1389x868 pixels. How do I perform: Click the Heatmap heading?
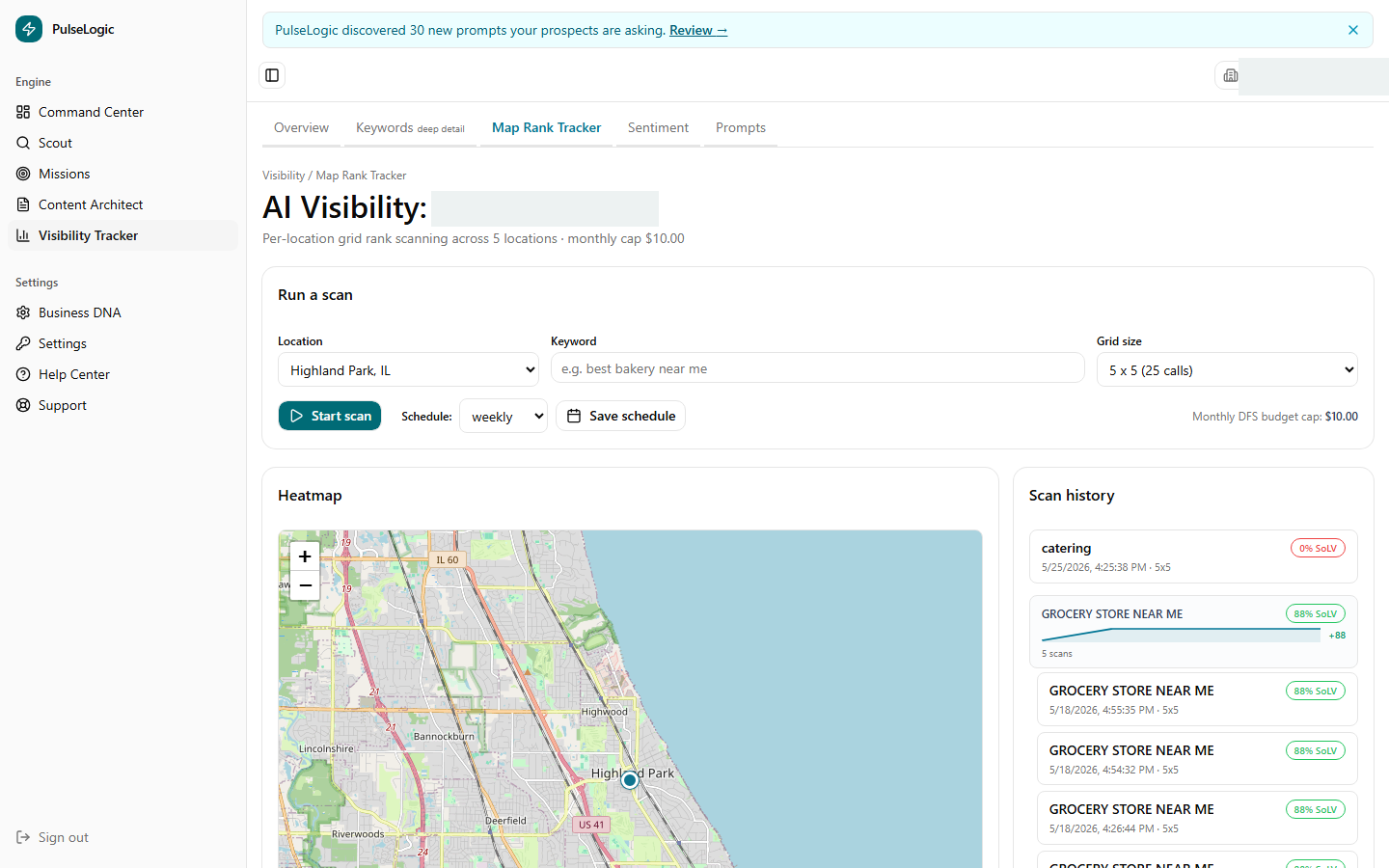click(310, 495)
